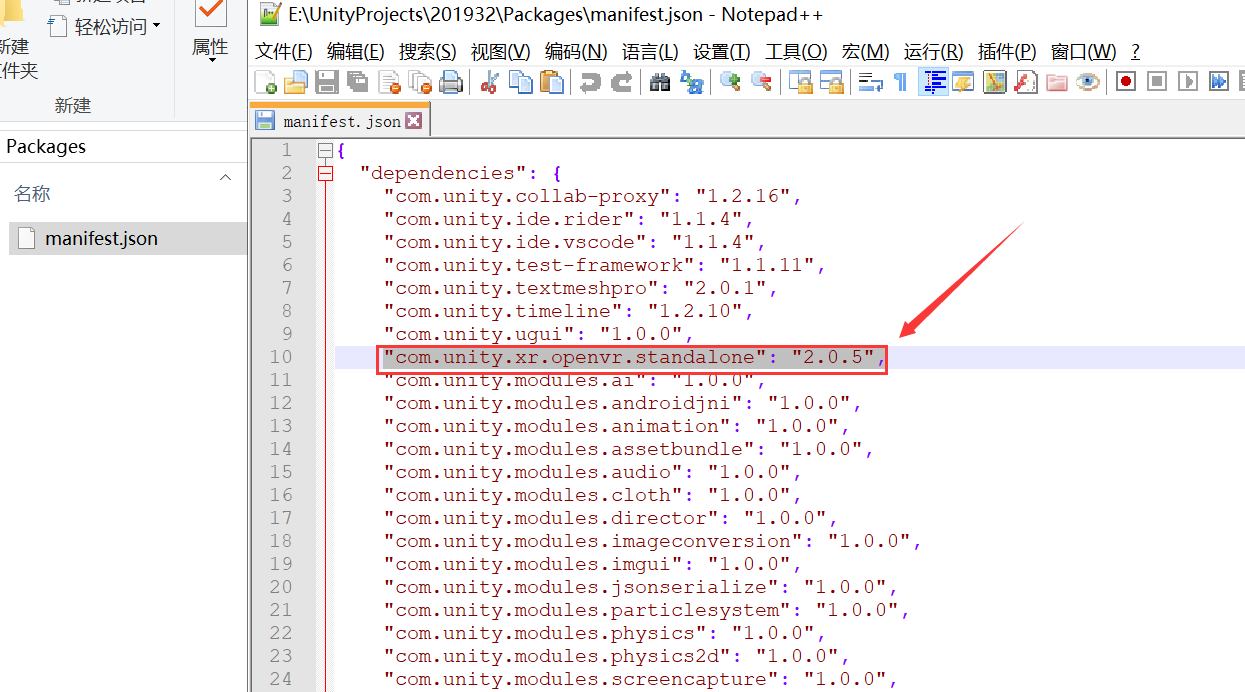Click the "com.unity.textmeshpro" line
Screen dimensions: 1245x692
(581, 288)
